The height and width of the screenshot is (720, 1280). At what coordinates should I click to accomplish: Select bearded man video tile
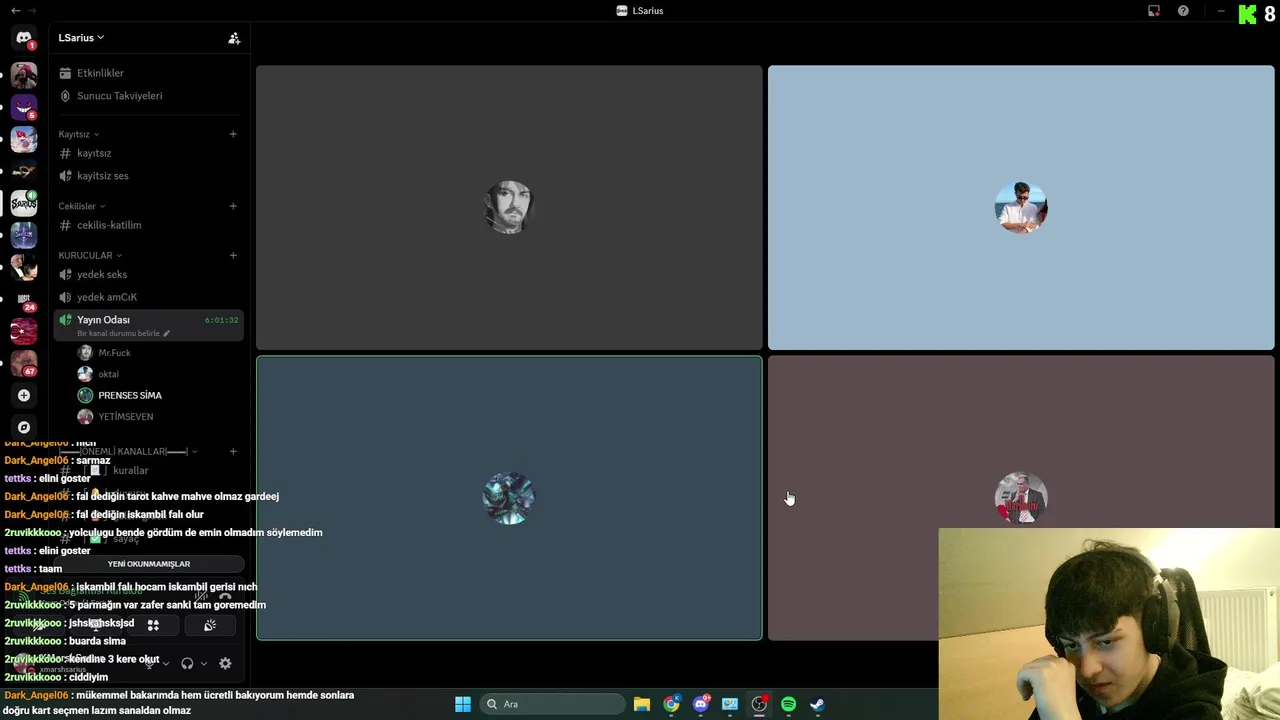509,208
